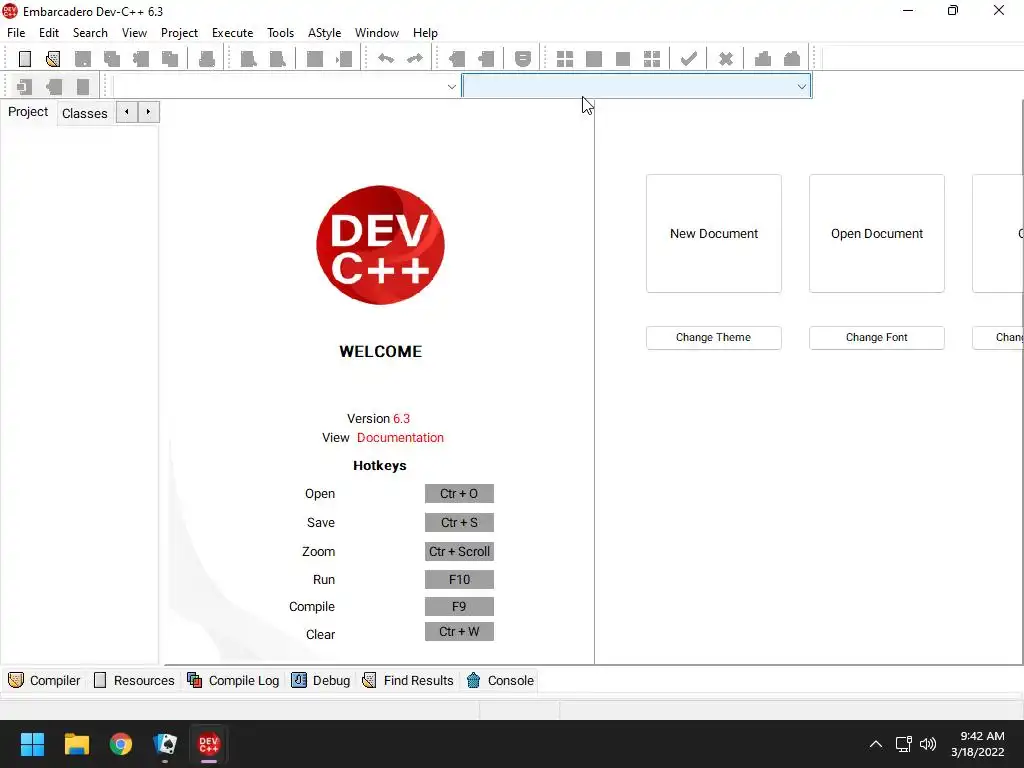Click the New Document card
The image size is (1024, 768).
coord(714,233)
